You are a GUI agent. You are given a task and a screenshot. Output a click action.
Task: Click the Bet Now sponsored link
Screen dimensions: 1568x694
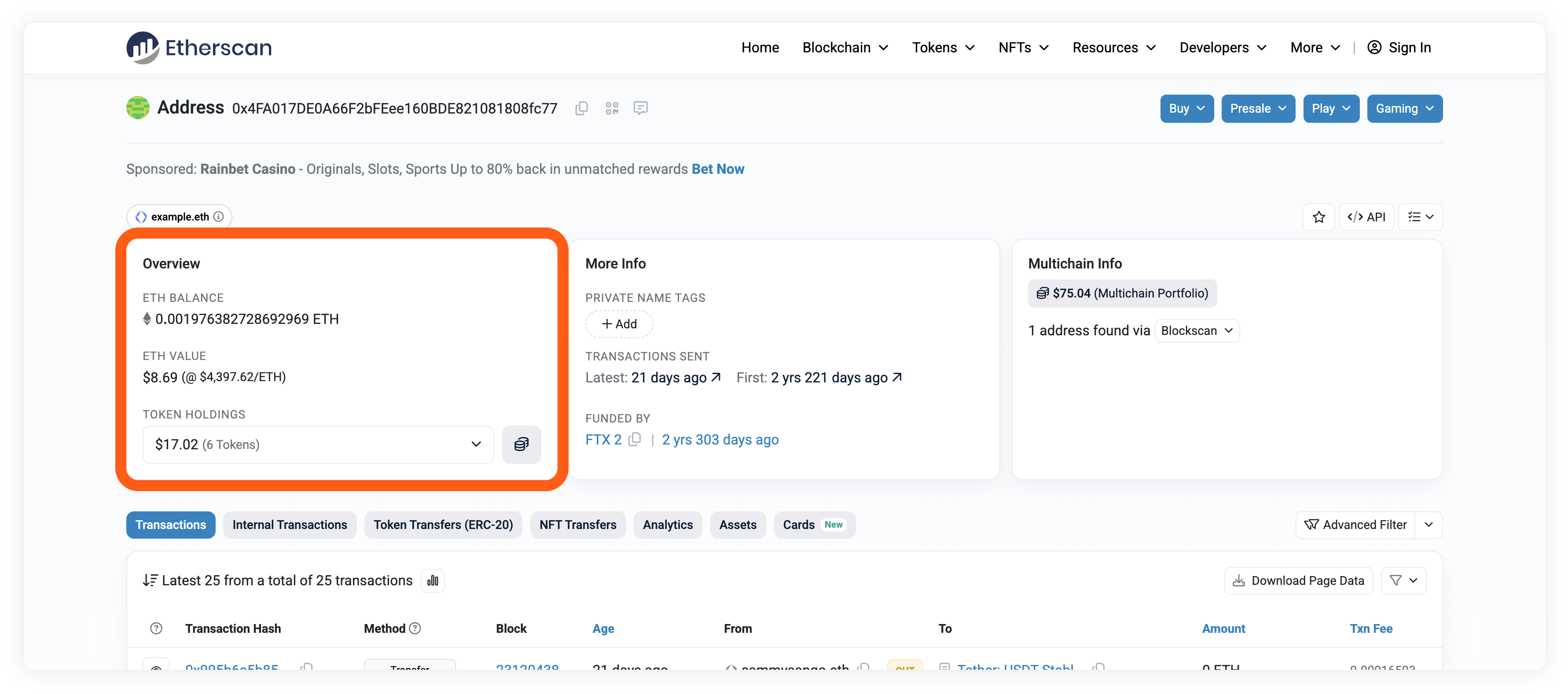click(718, 169)
